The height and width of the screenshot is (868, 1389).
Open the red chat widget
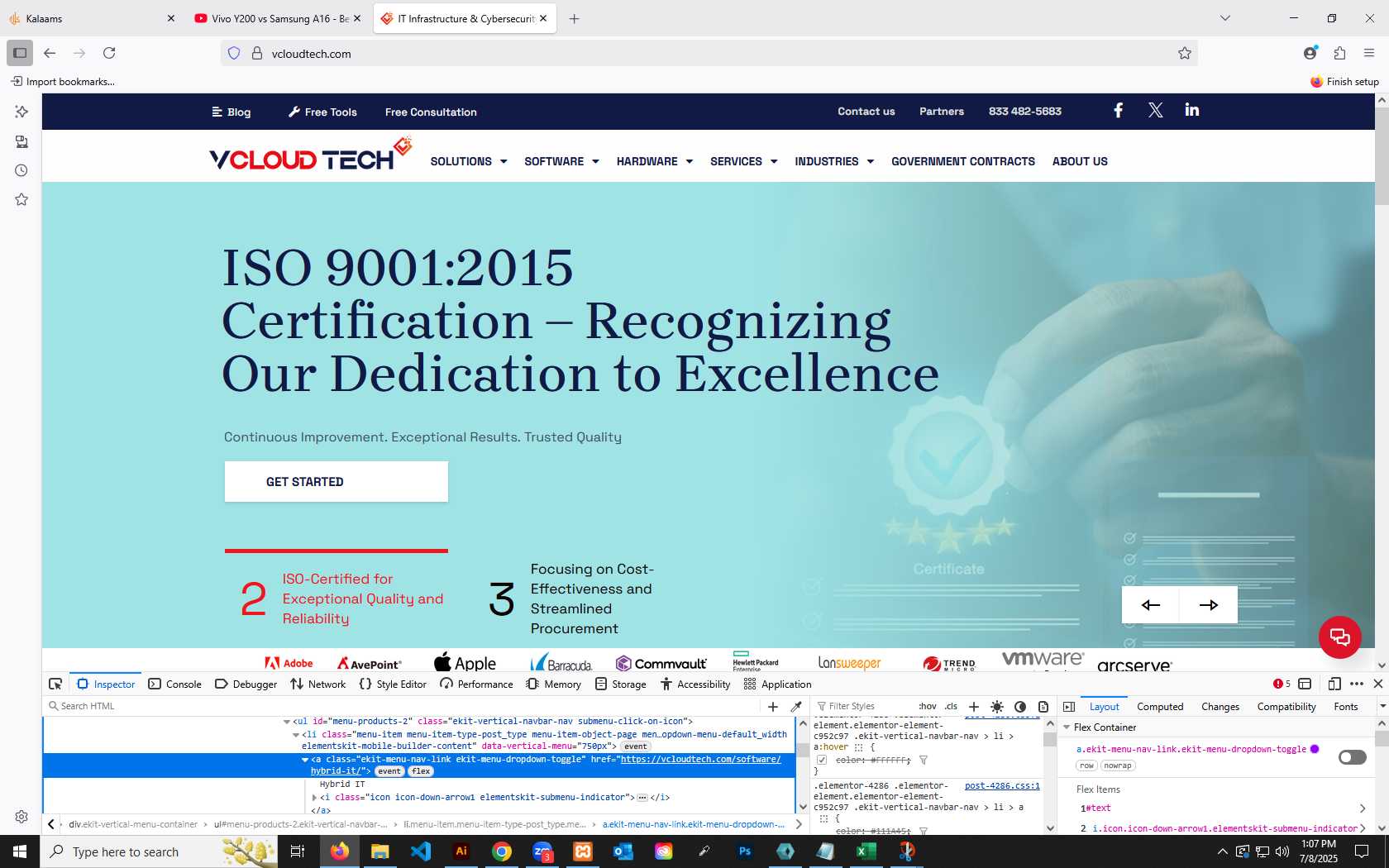[1339, 637]
